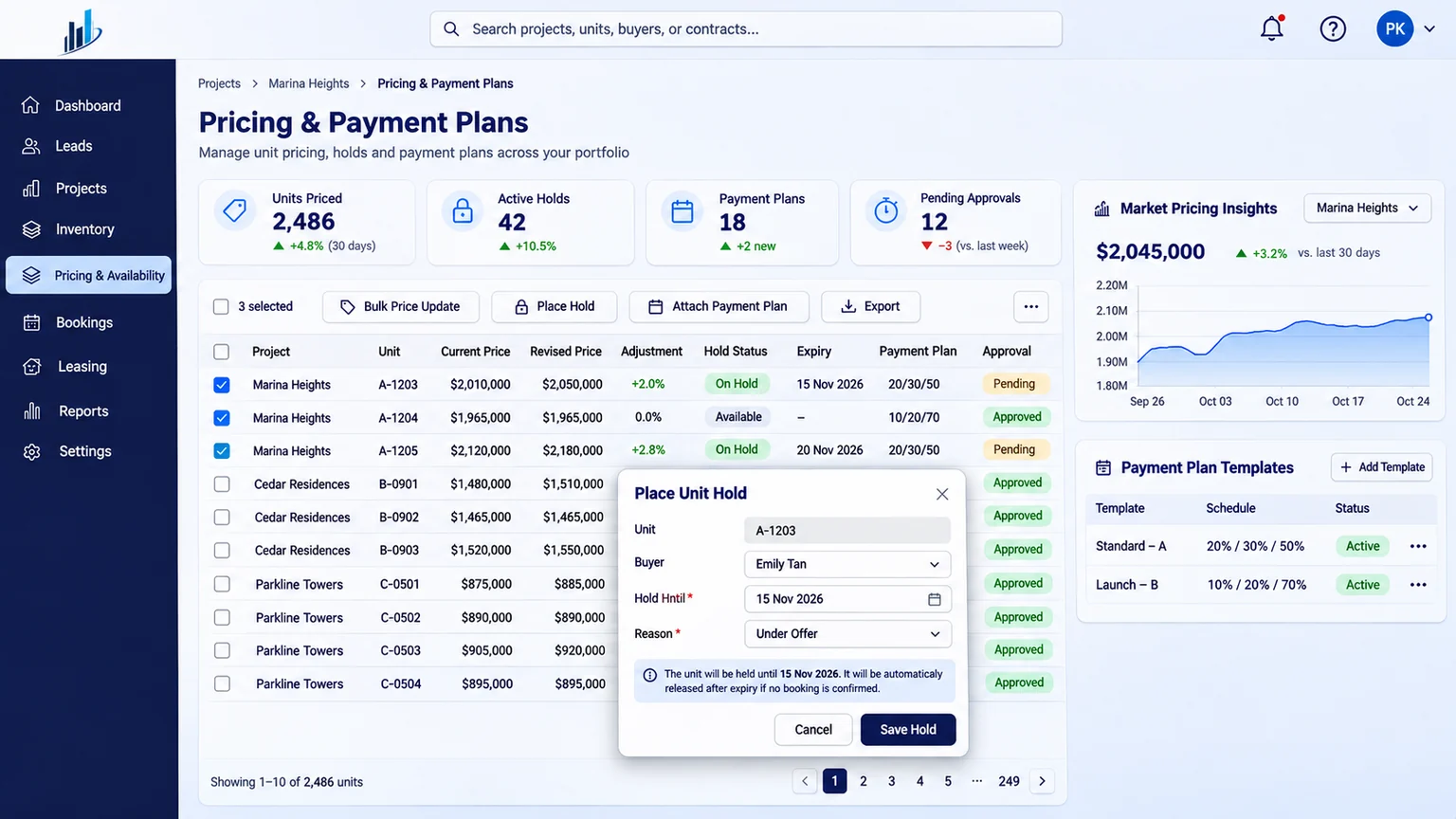
Task: Click the search projects input field
Action: (x=746, y=29)
